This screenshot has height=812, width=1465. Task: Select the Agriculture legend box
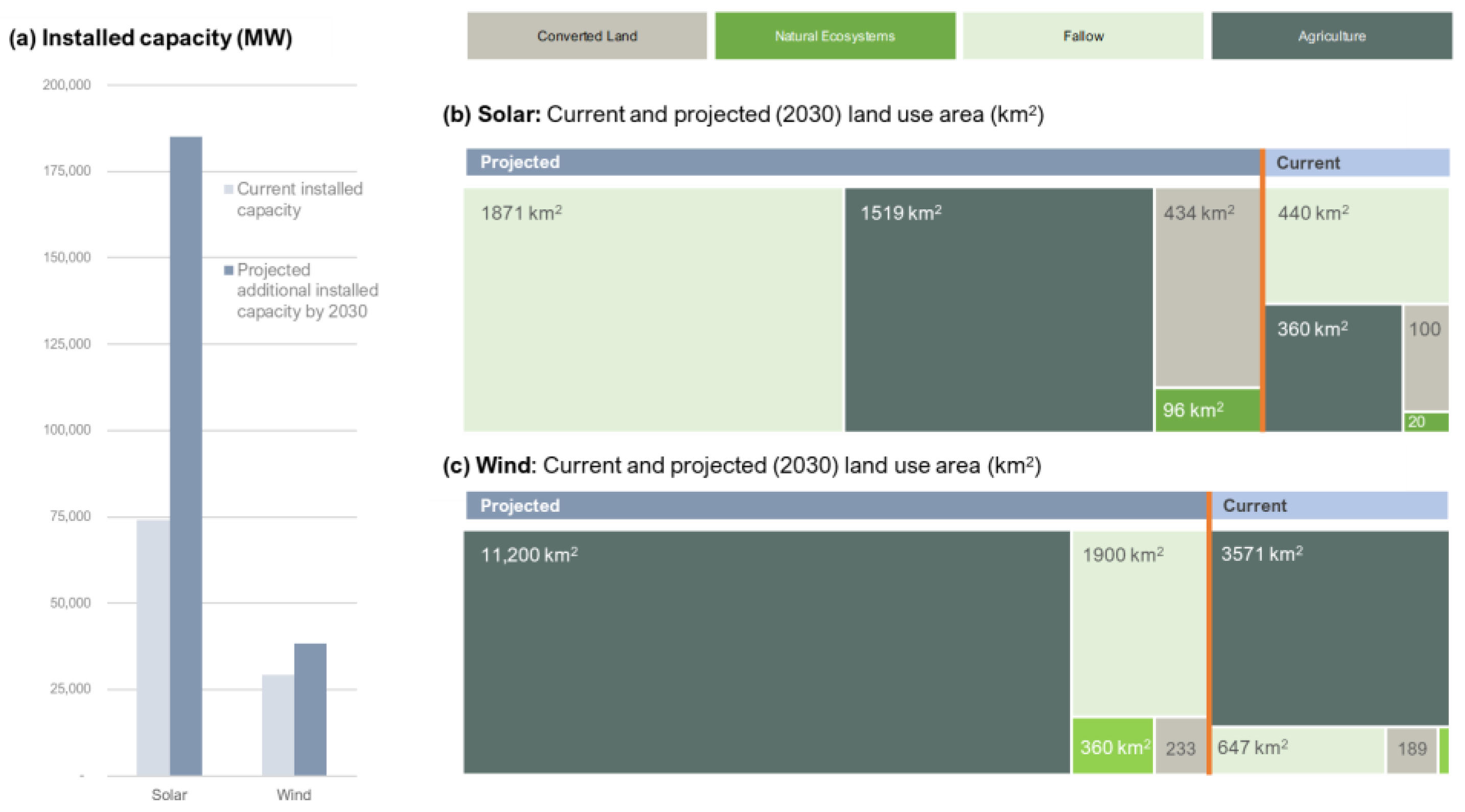(1331, 36)
